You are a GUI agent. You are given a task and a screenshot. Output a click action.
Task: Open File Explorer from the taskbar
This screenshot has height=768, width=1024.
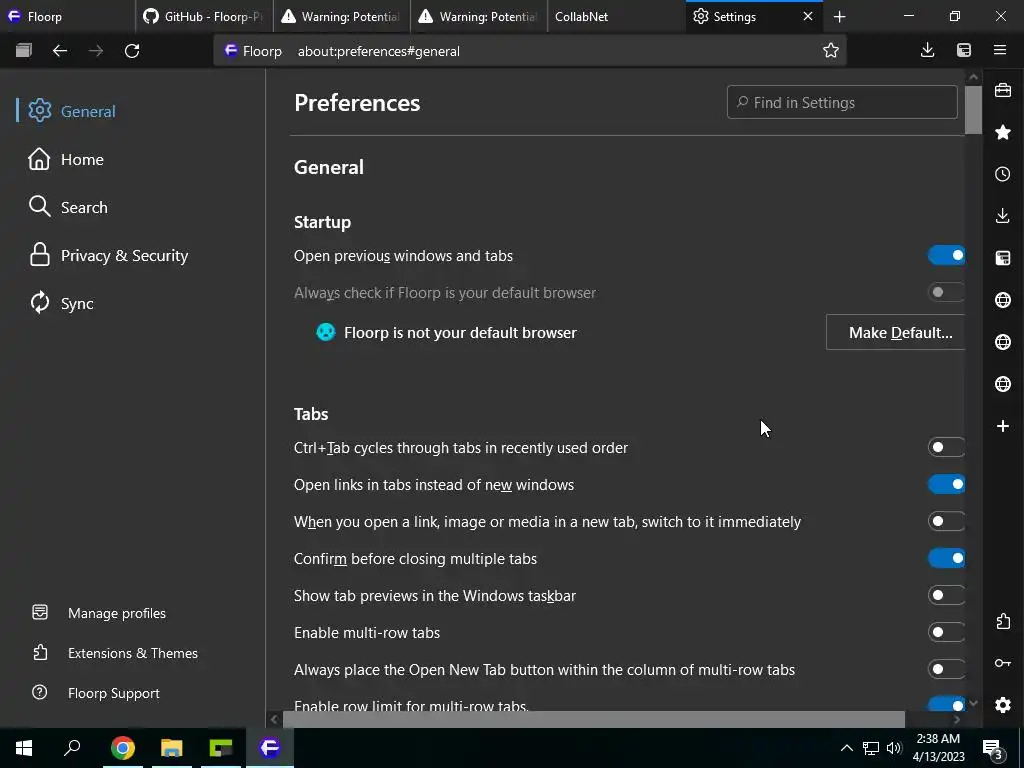pos(171,748)
